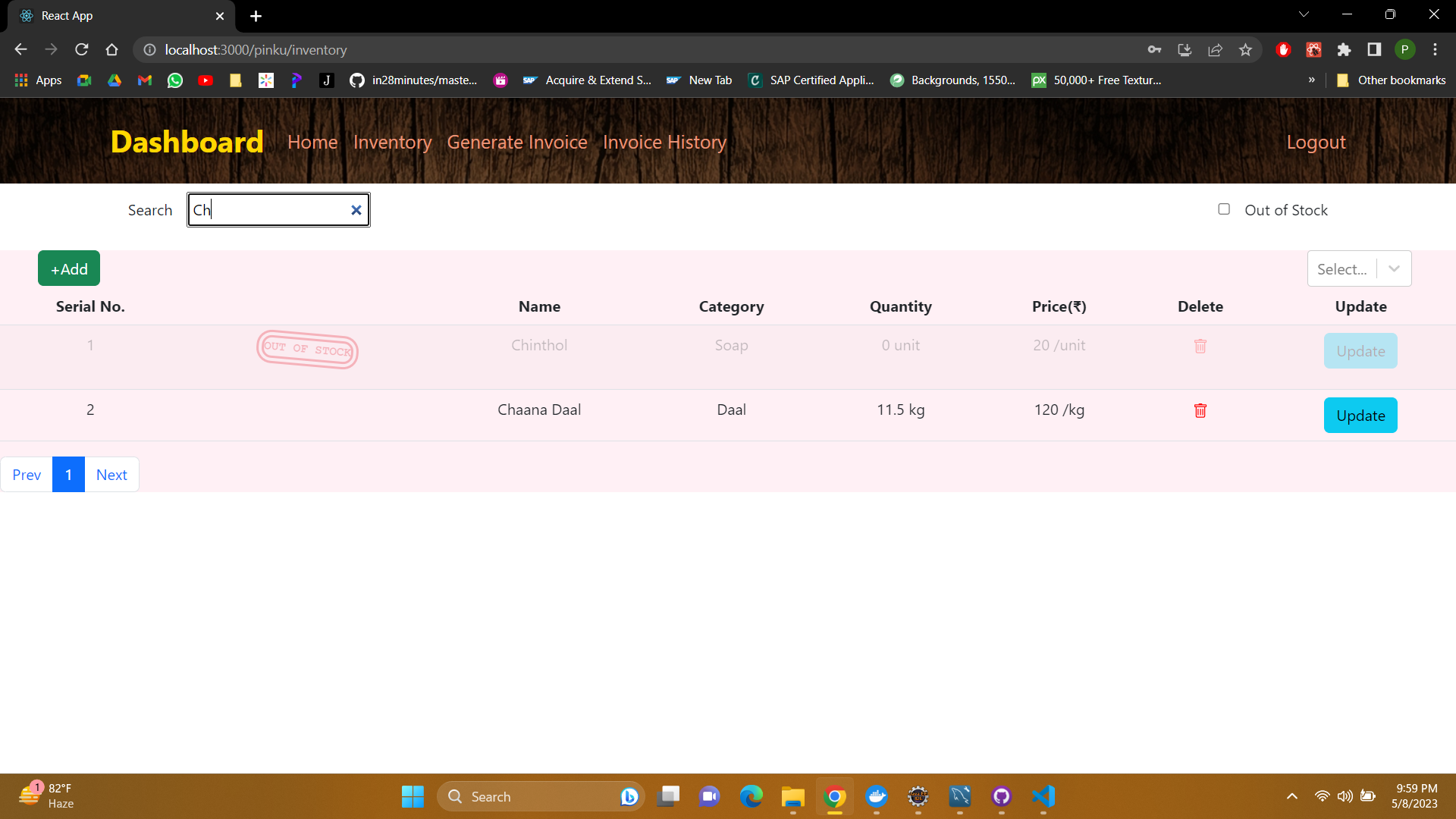This screenshot has width=1456, height=819.
Task: Go to the Next page of results
Action: click(111, 474)
